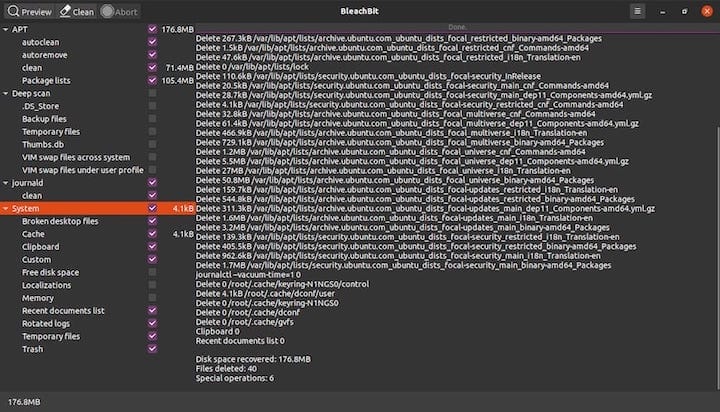The width and height of the screenshot is (720, 412).
Task: Minimize the BleachBit window
Action: pyautogui.click(x=662, y=11)
